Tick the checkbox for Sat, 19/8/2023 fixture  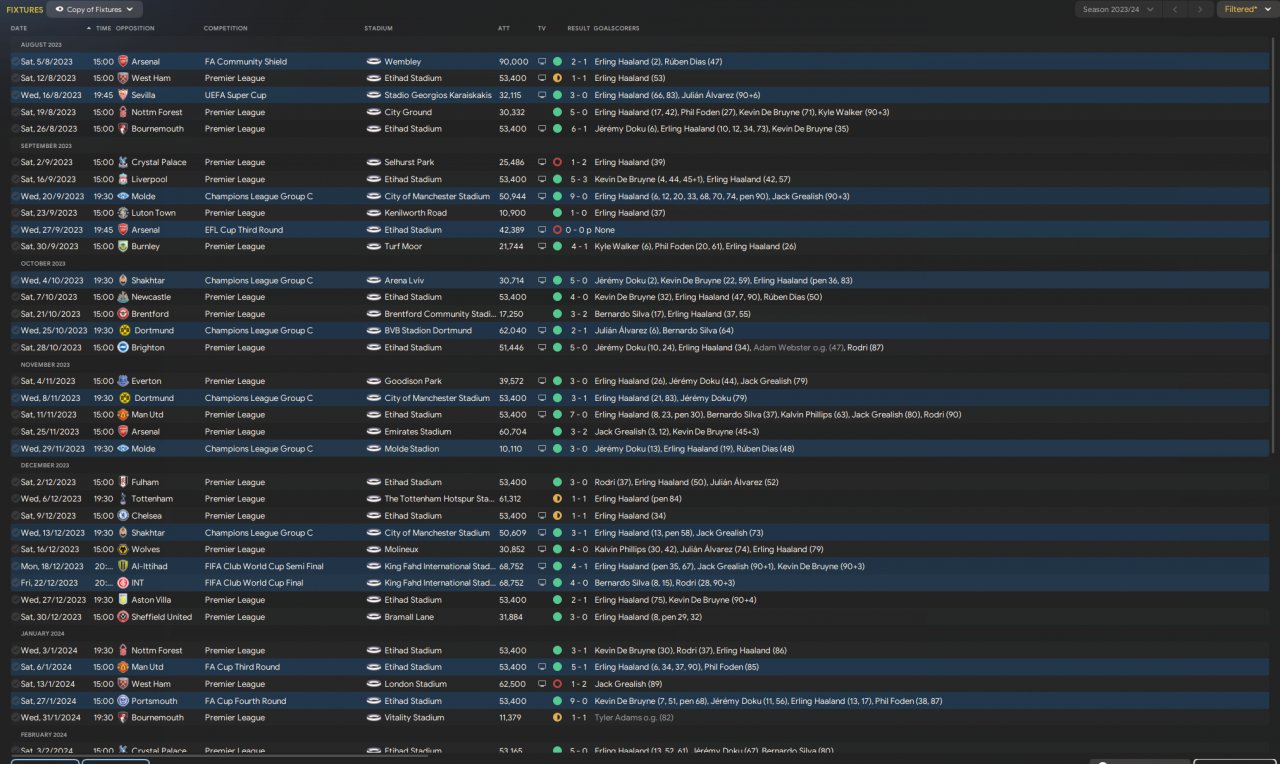click(15, 112)
